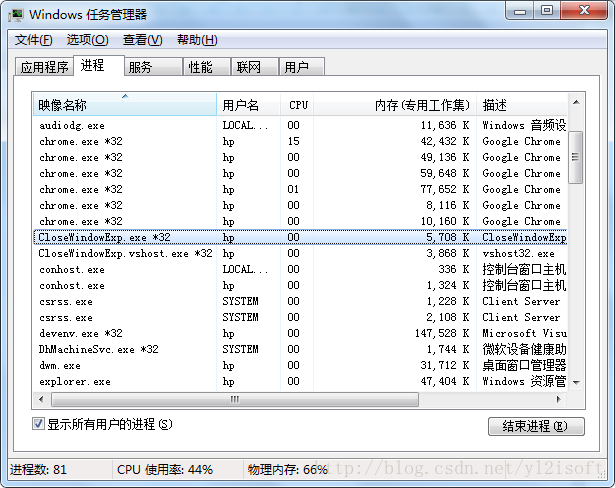Select csrss.exe using 1,228 K memory
Screen dimensions: 615x488
[x=300, y=301]
